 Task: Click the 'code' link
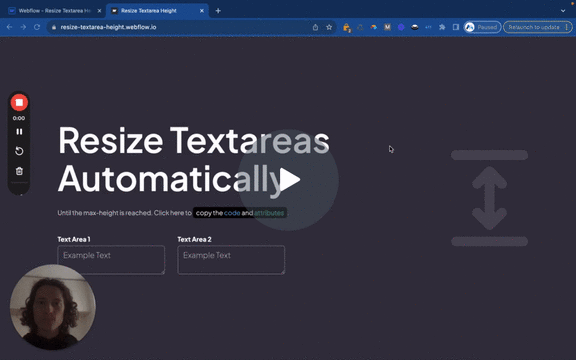(232, 213)
